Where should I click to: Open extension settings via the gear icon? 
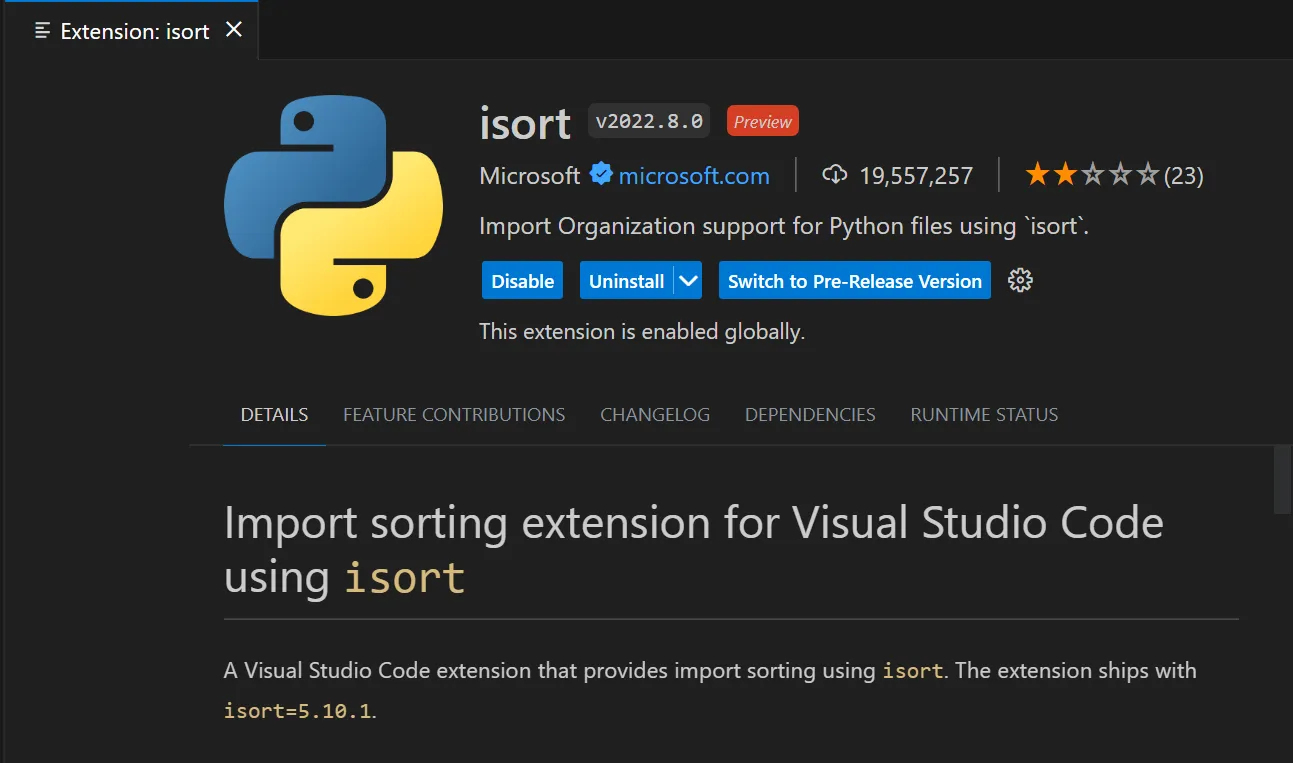click(x=1020, y=280)
